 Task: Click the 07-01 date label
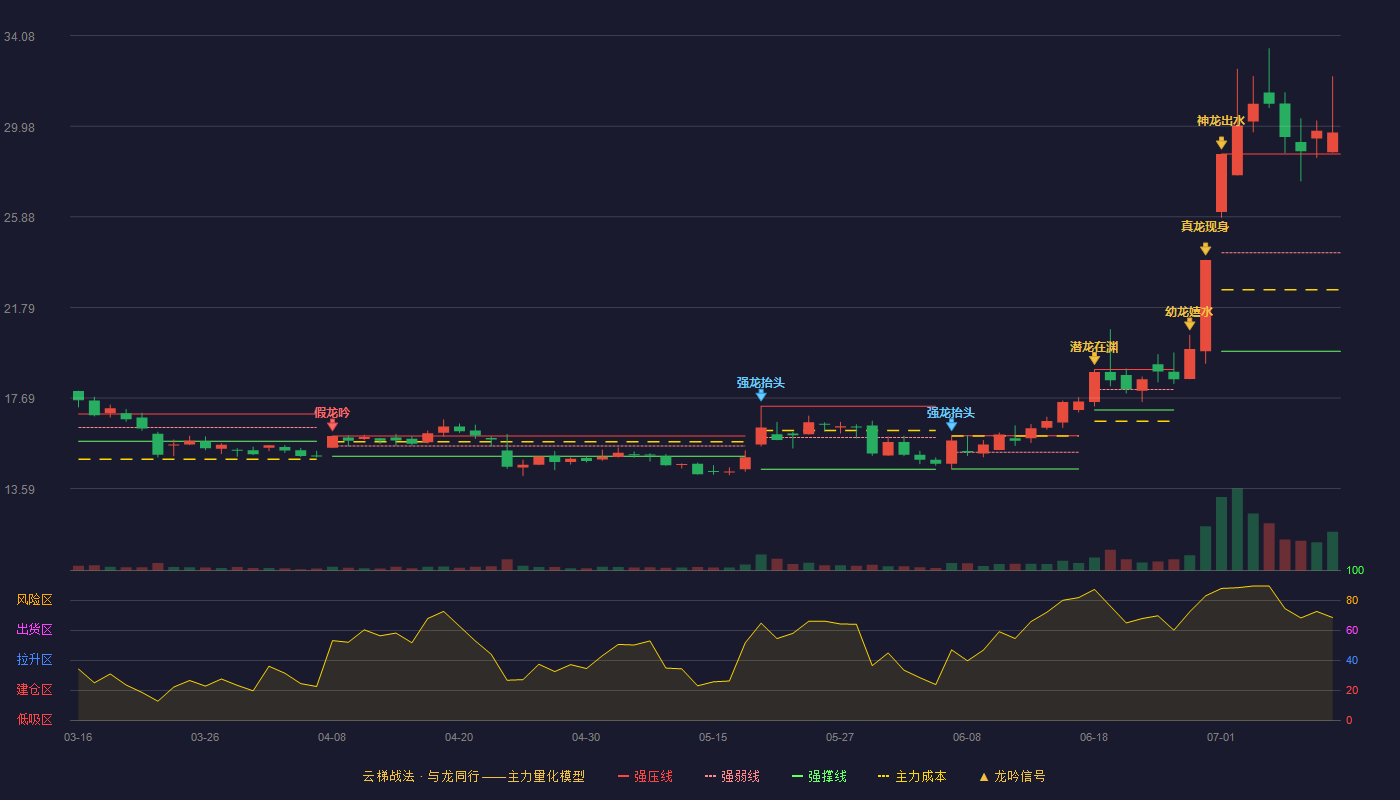tap(1221, 737)
